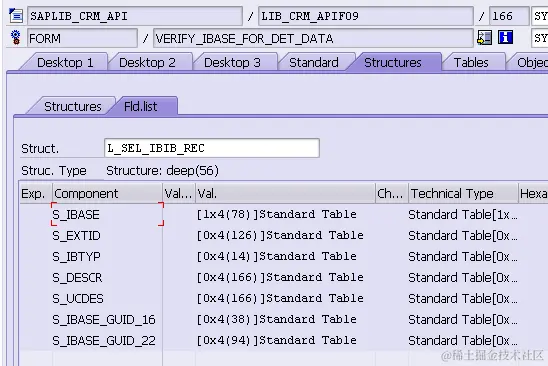Click the Technical Type cell for S_EXTID
The width and height of the screenshot is (548, 366).
coord(463,235)
